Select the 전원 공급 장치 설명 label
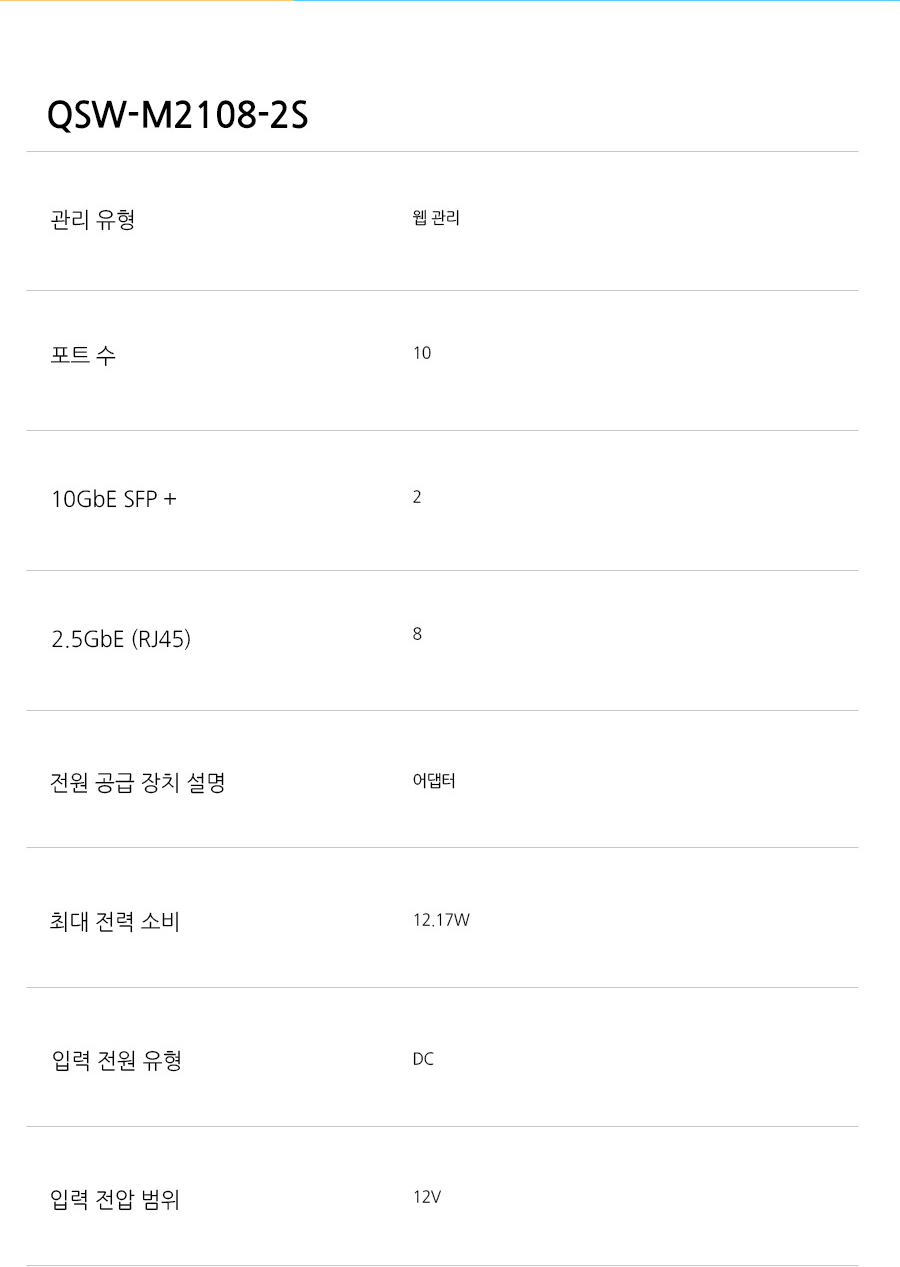This screenshot has width=900, height=1267. pos(138,782)
